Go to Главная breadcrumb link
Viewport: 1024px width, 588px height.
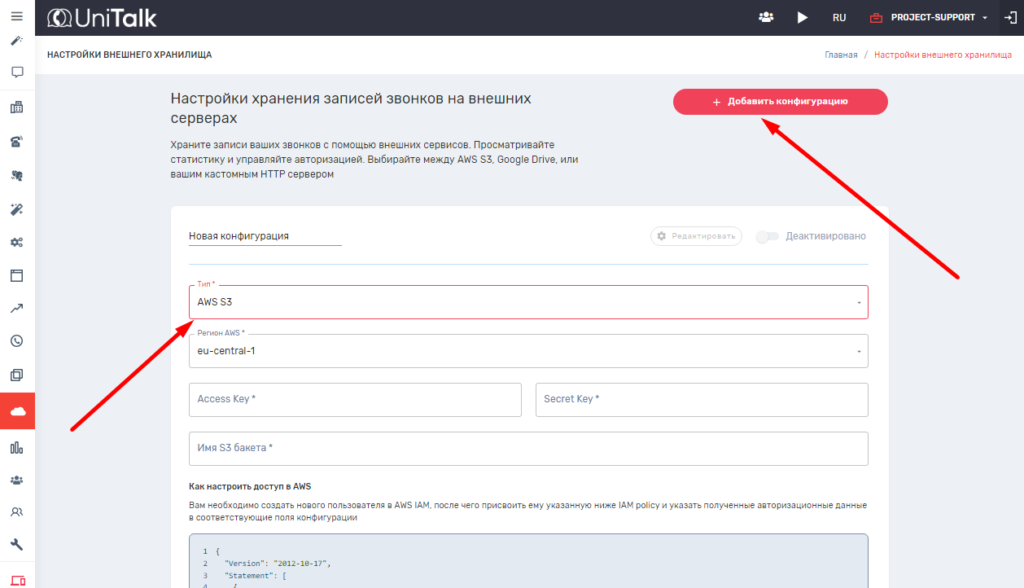click(840, 55)
